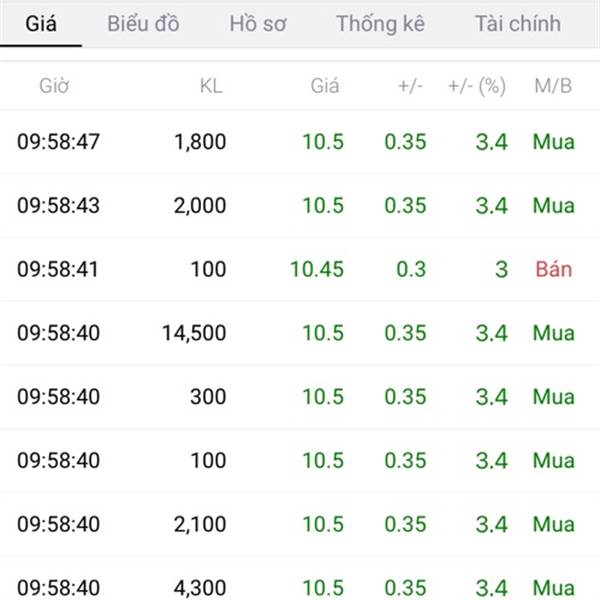Image resolution: width=600 pixels, height=600 pixels.
Task: Click the M/B column header
Action: 553,86
